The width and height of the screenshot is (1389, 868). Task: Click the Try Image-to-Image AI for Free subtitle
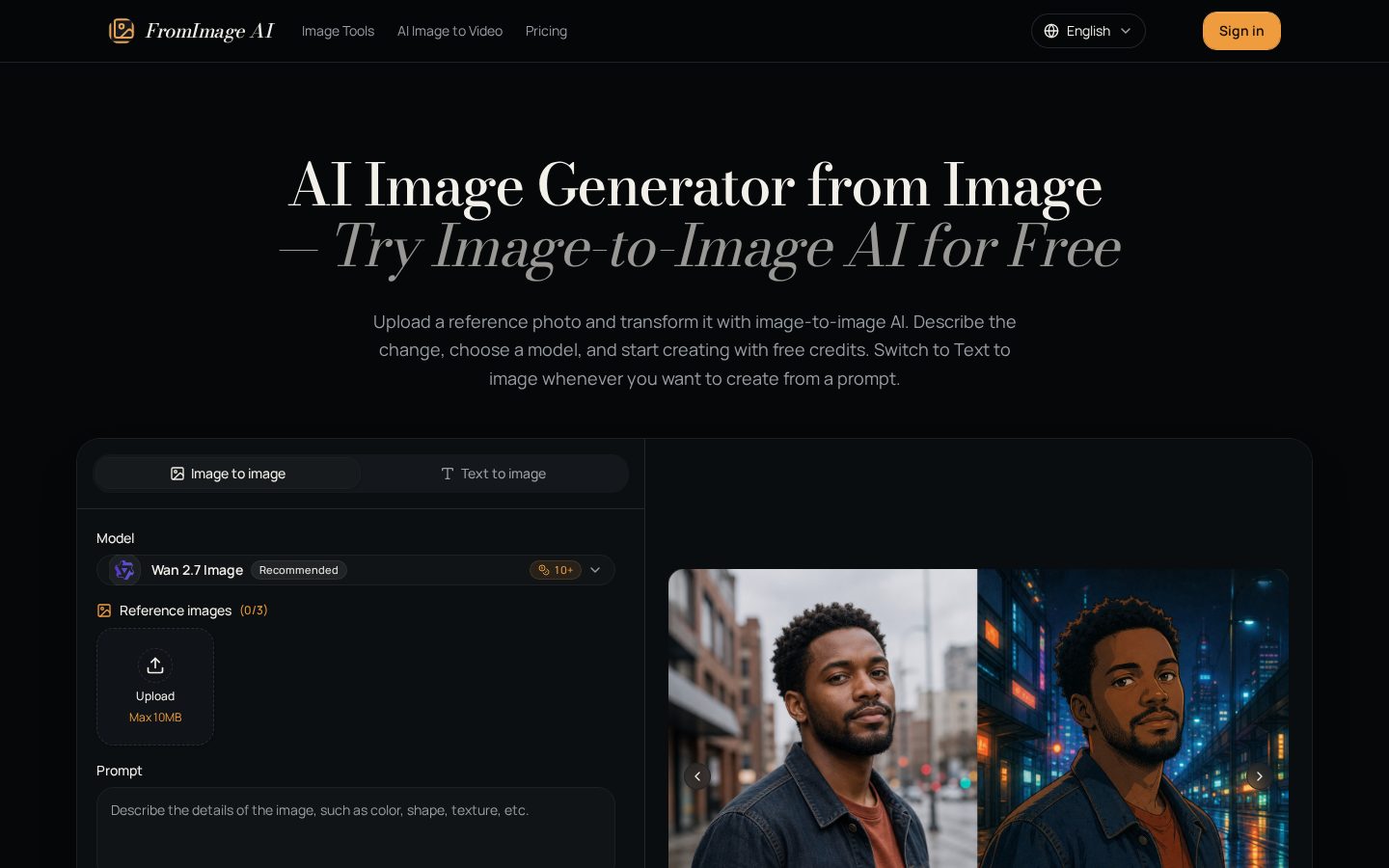726,247
